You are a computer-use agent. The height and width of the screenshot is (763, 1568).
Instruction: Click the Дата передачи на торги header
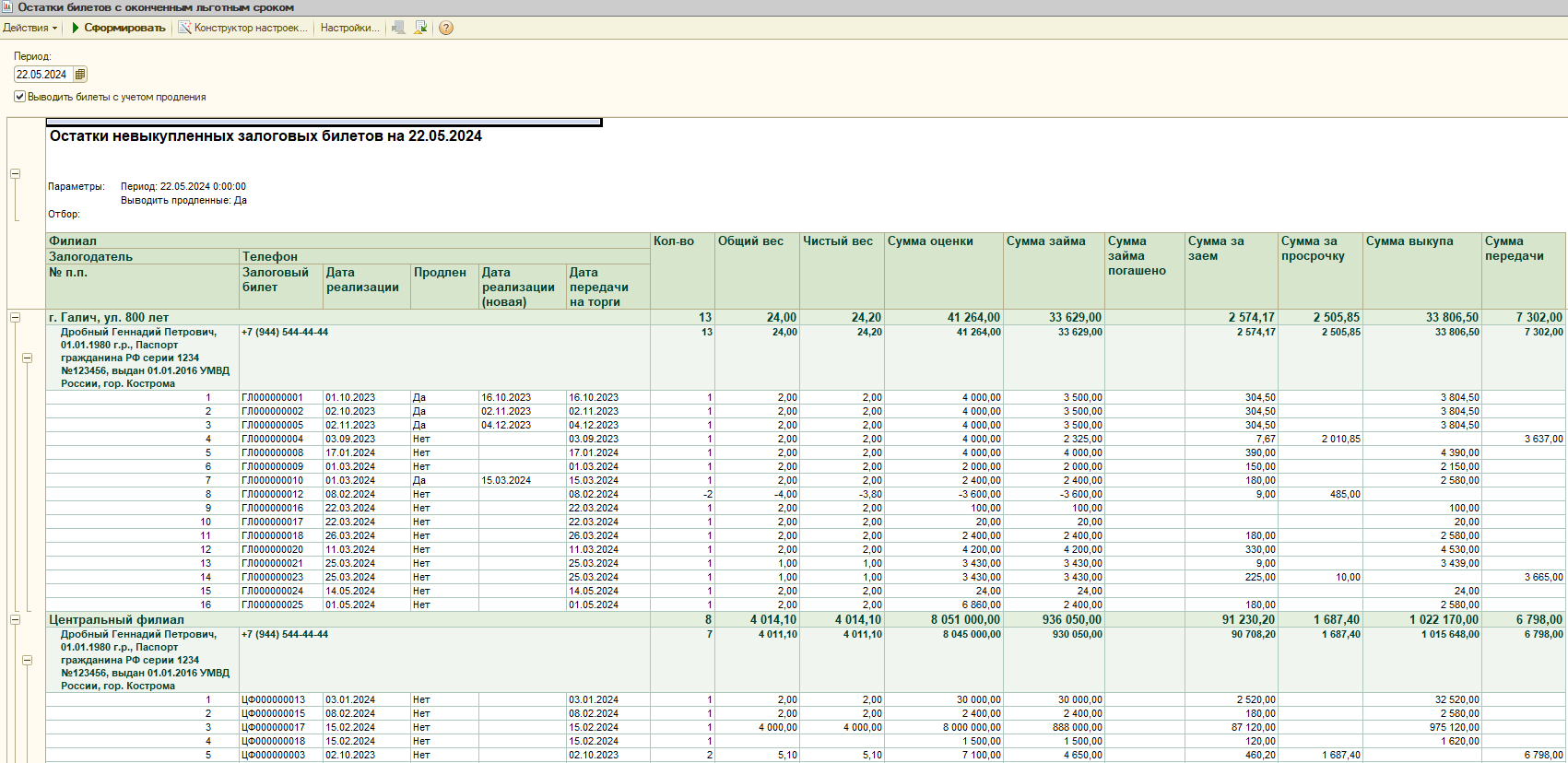[608, 287]
